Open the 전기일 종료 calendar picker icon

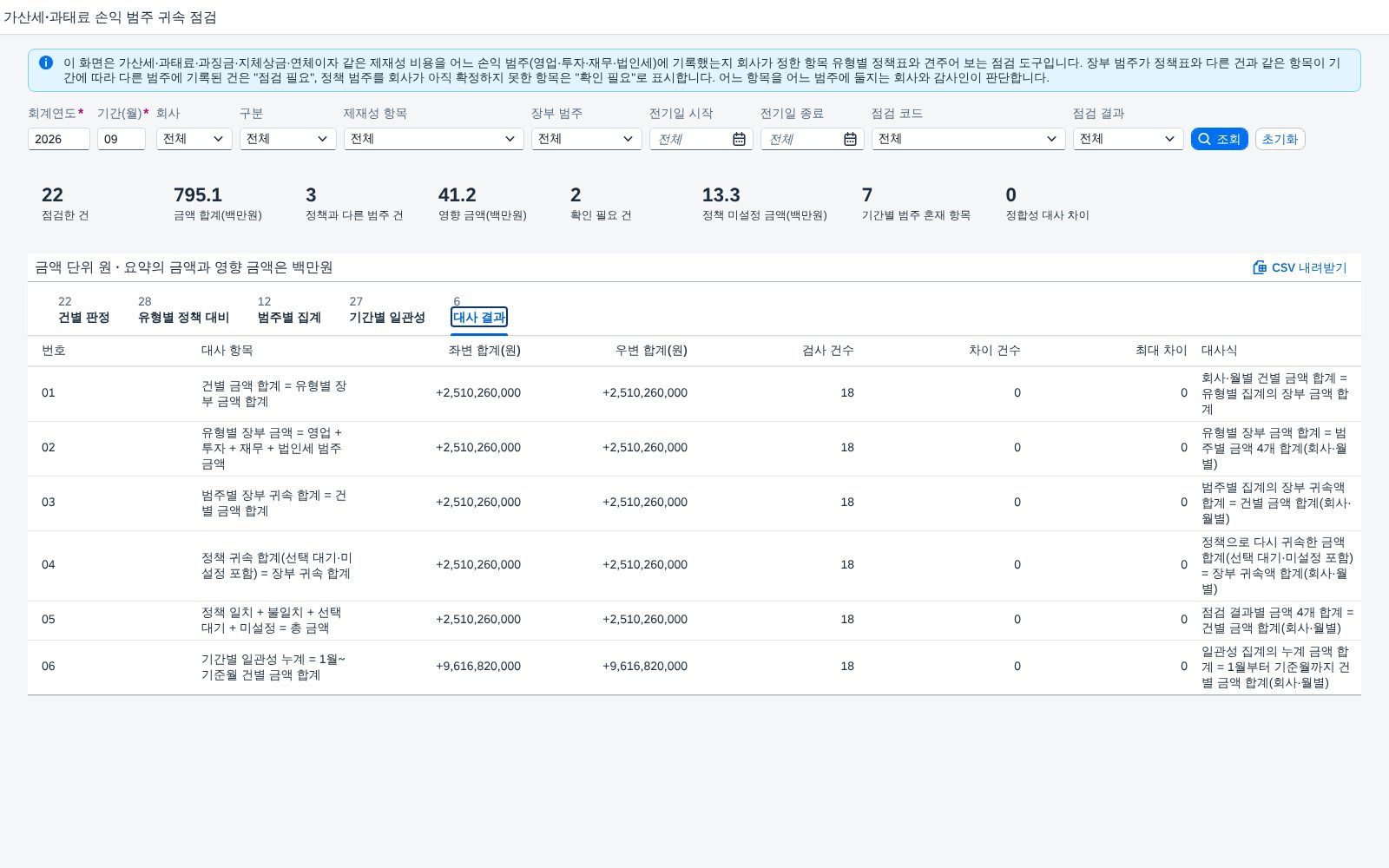(850, 139)
